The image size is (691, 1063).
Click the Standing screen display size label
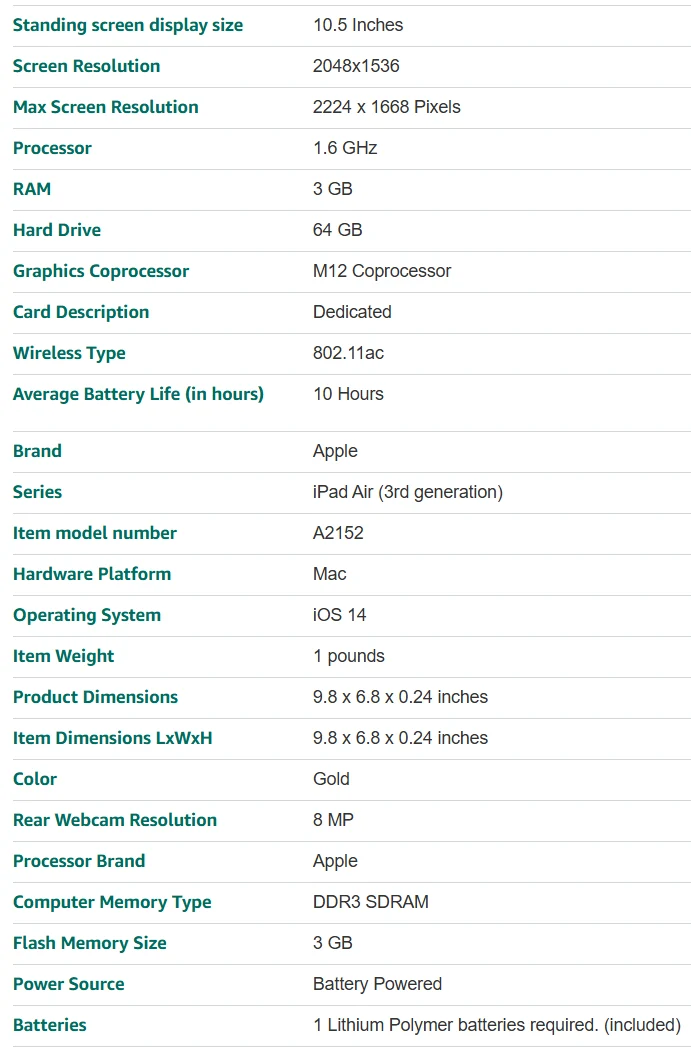[128, 25]
